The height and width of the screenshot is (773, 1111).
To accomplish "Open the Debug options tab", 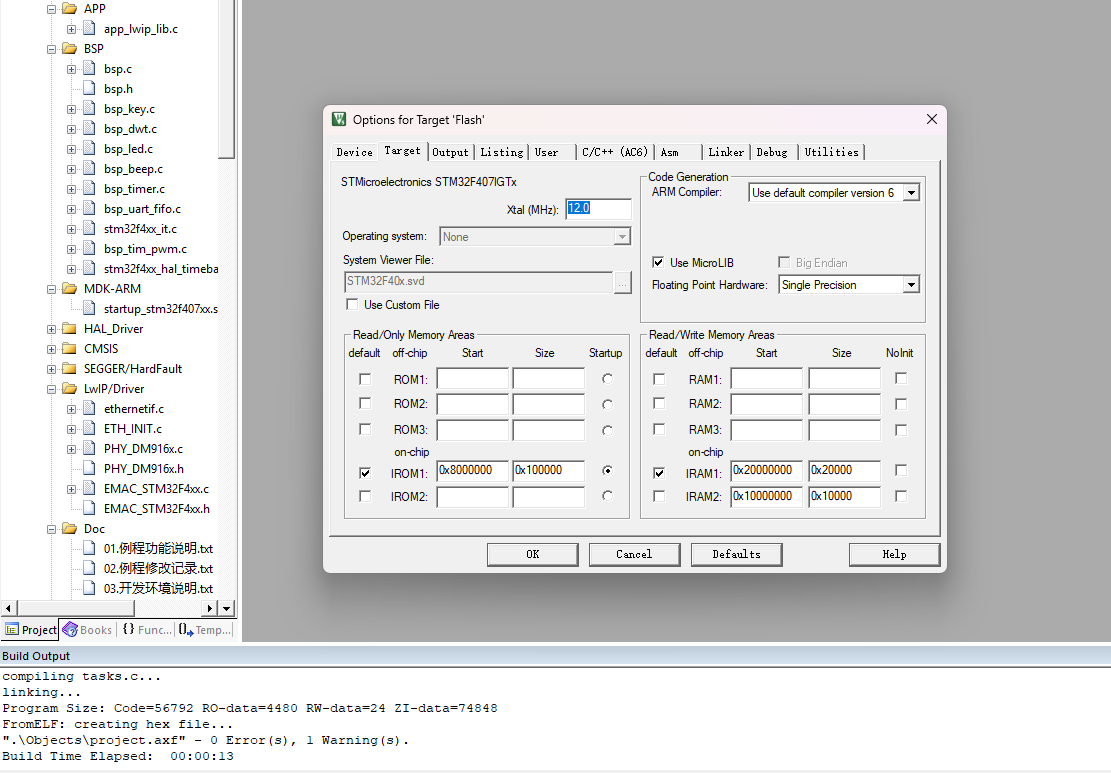I will coord(772,152).
